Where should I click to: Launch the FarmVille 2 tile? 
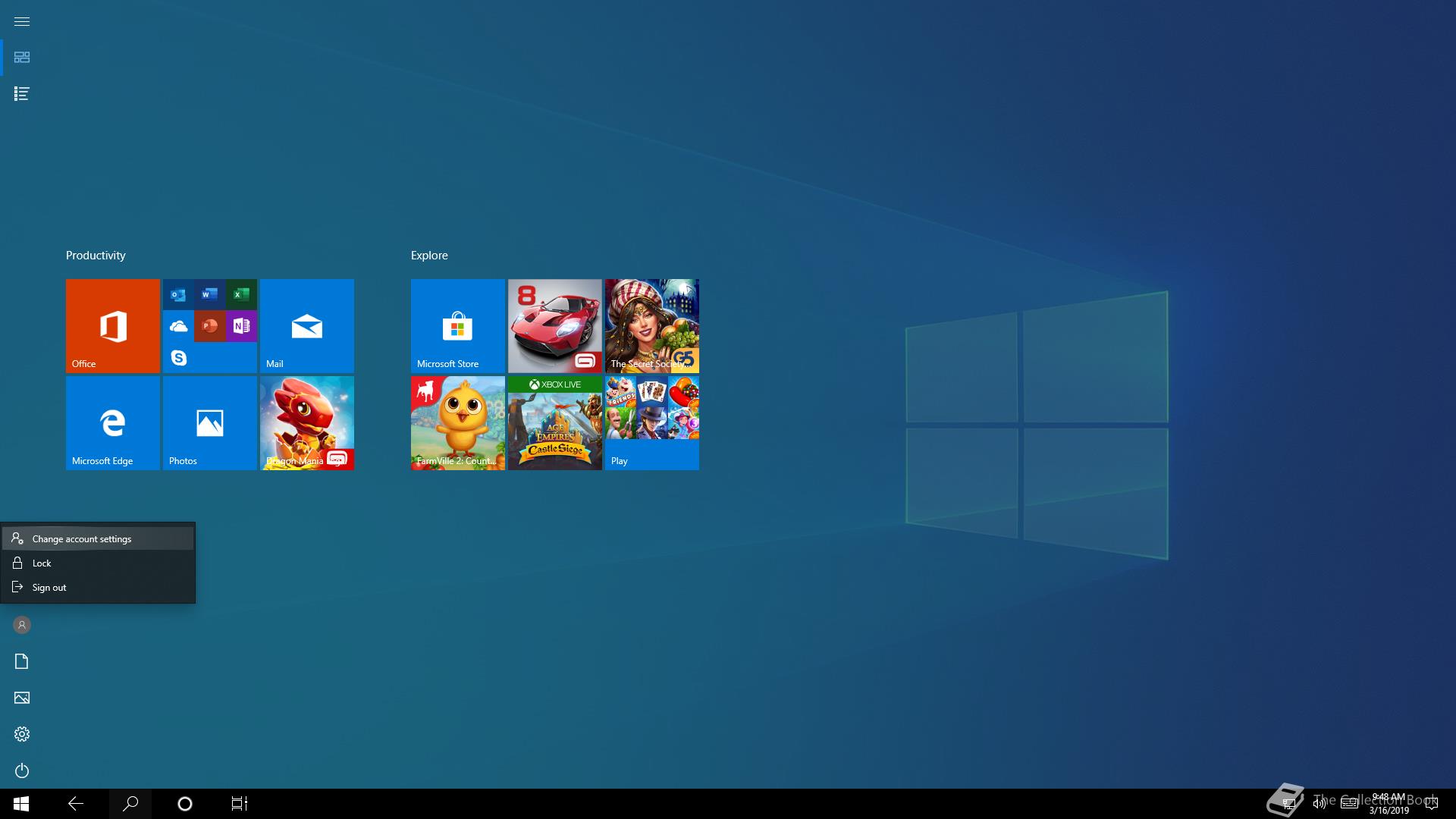point(458,423)
